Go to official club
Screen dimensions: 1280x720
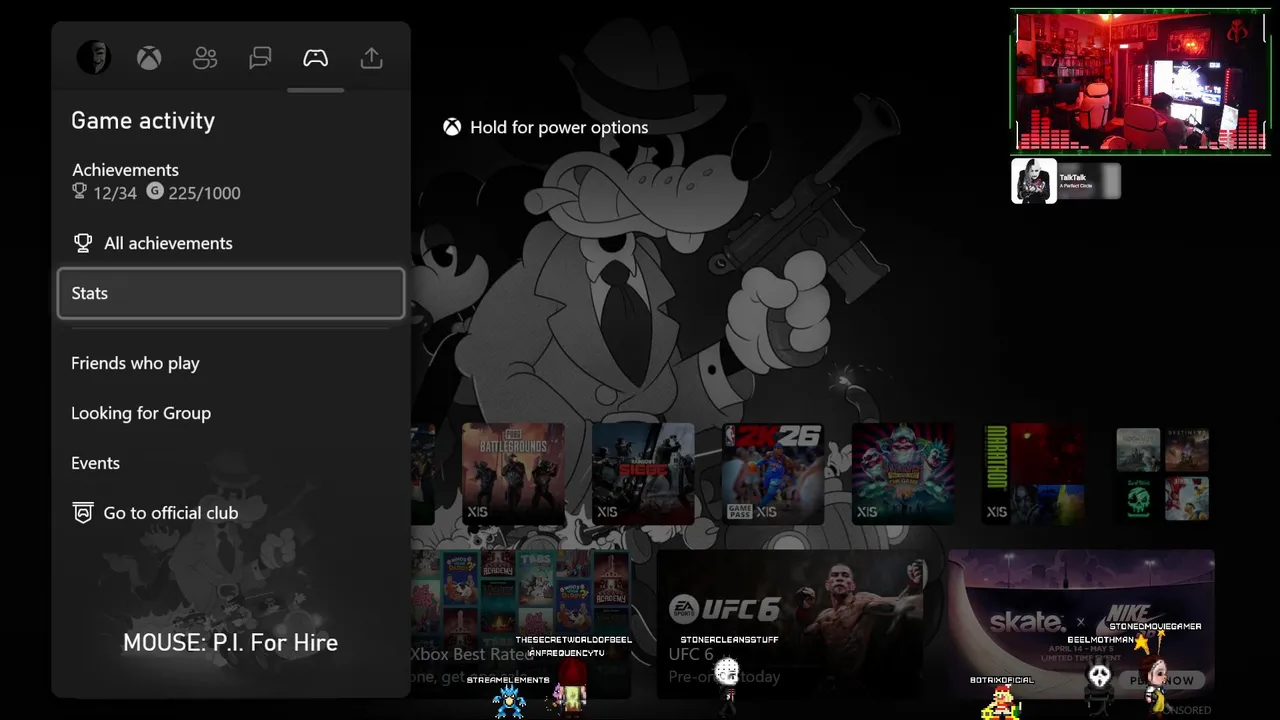231,513
